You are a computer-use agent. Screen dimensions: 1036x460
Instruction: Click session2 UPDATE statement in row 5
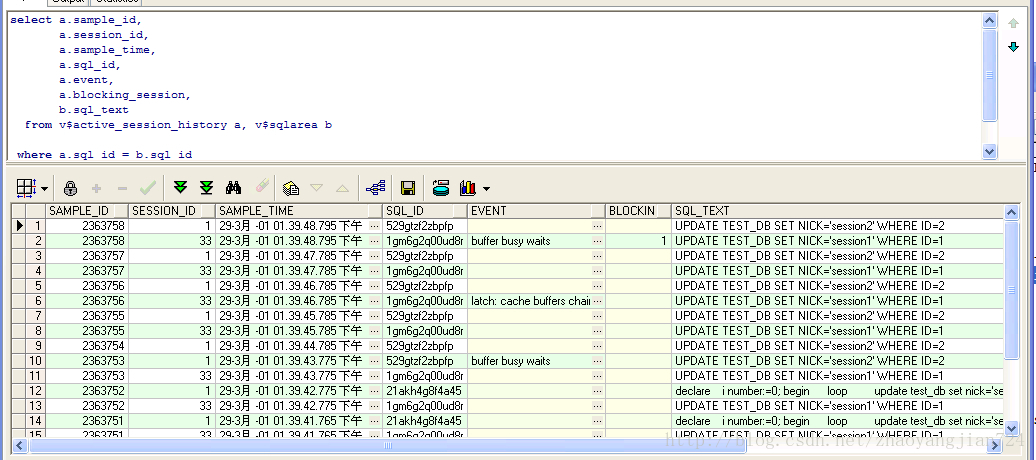coord(810,286)
